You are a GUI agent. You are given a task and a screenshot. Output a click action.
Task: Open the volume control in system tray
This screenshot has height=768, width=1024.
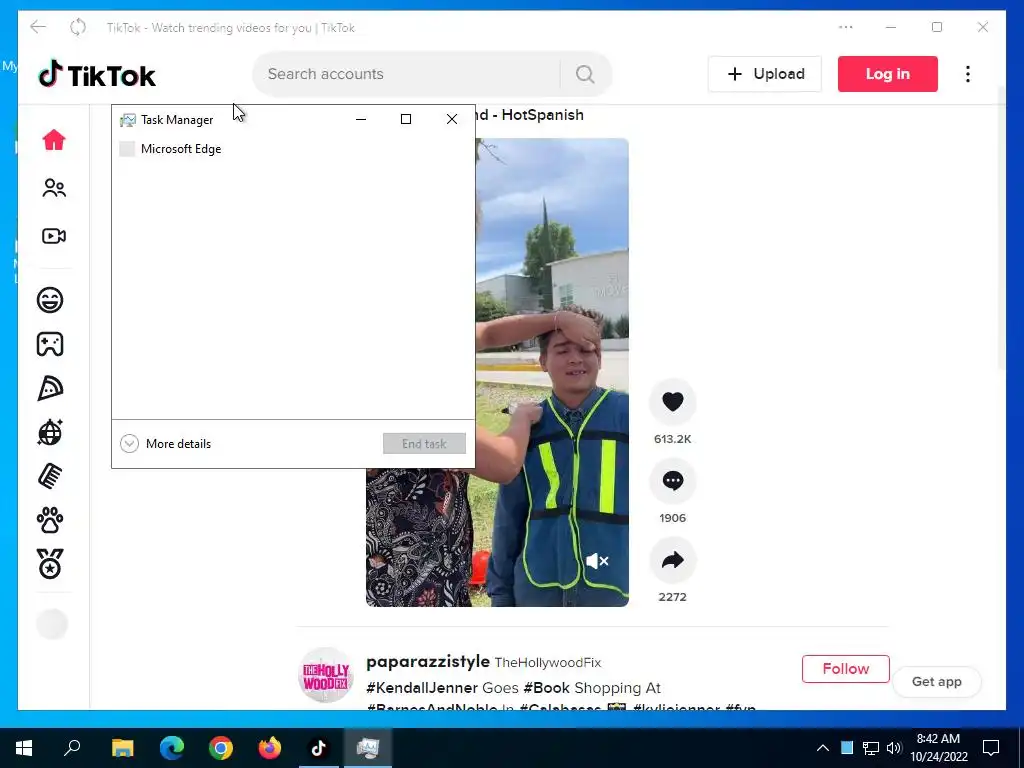894,748
